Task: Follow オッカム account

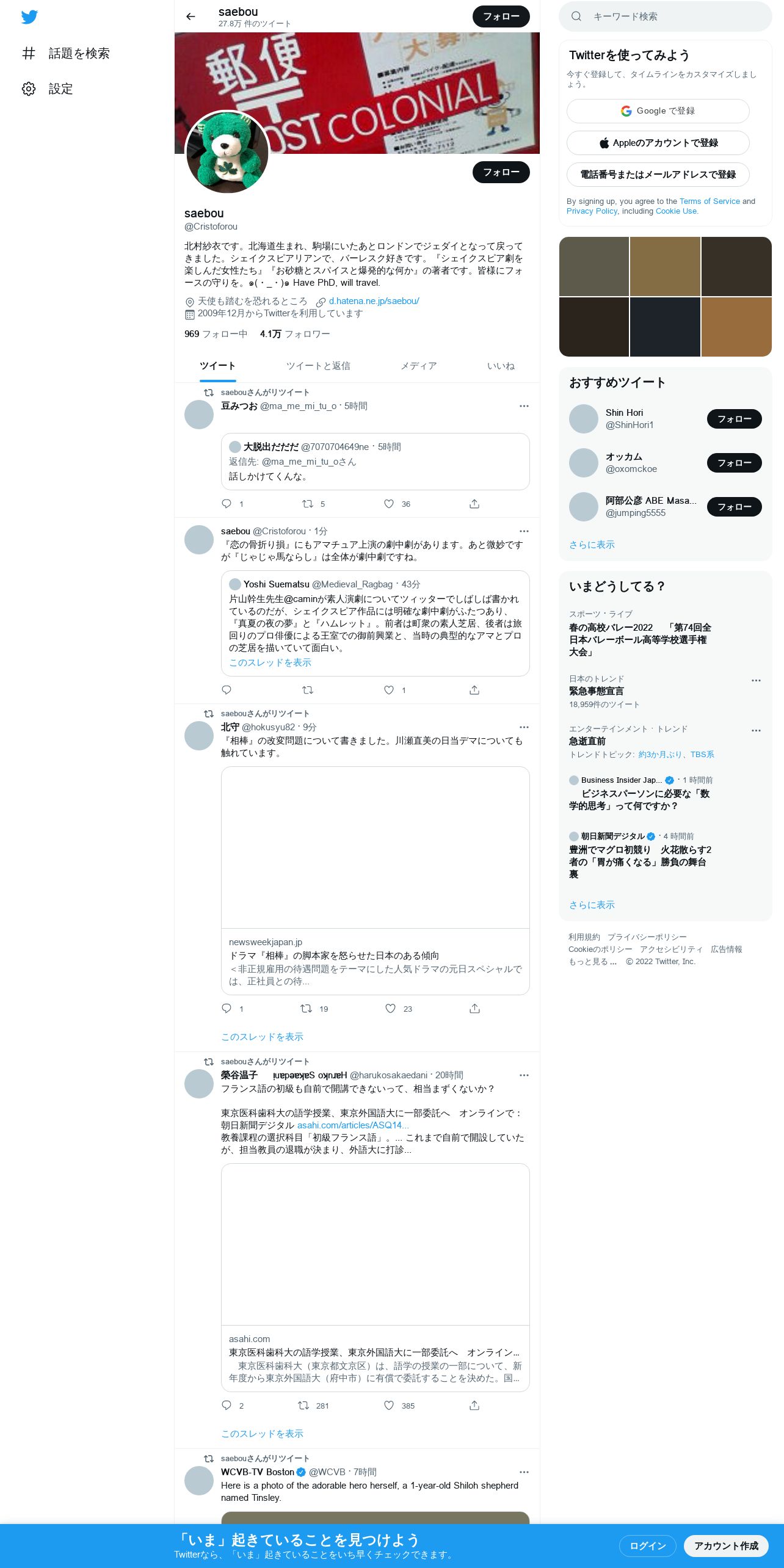Action: [735, 463]
